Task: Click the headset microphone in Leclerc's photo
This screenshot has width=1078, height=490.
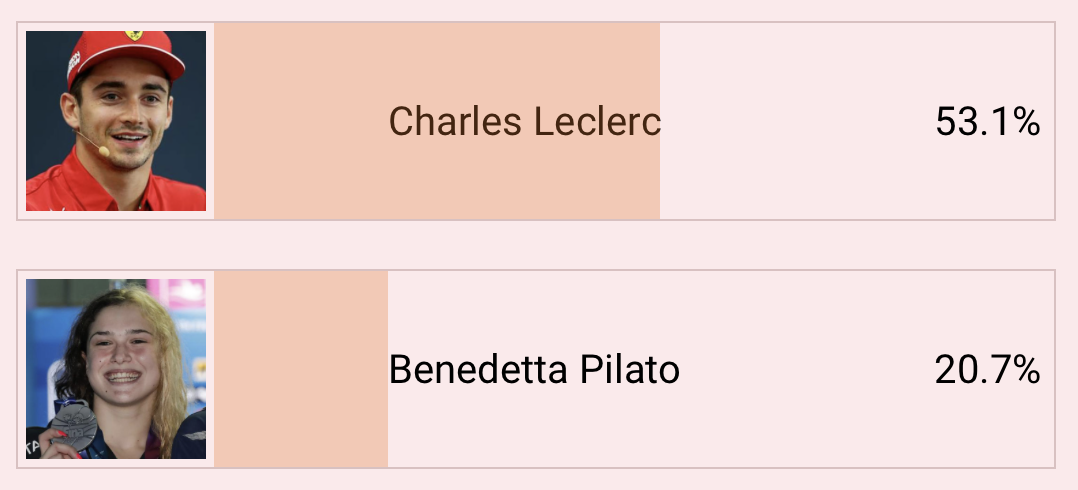Action: [103, 150]
